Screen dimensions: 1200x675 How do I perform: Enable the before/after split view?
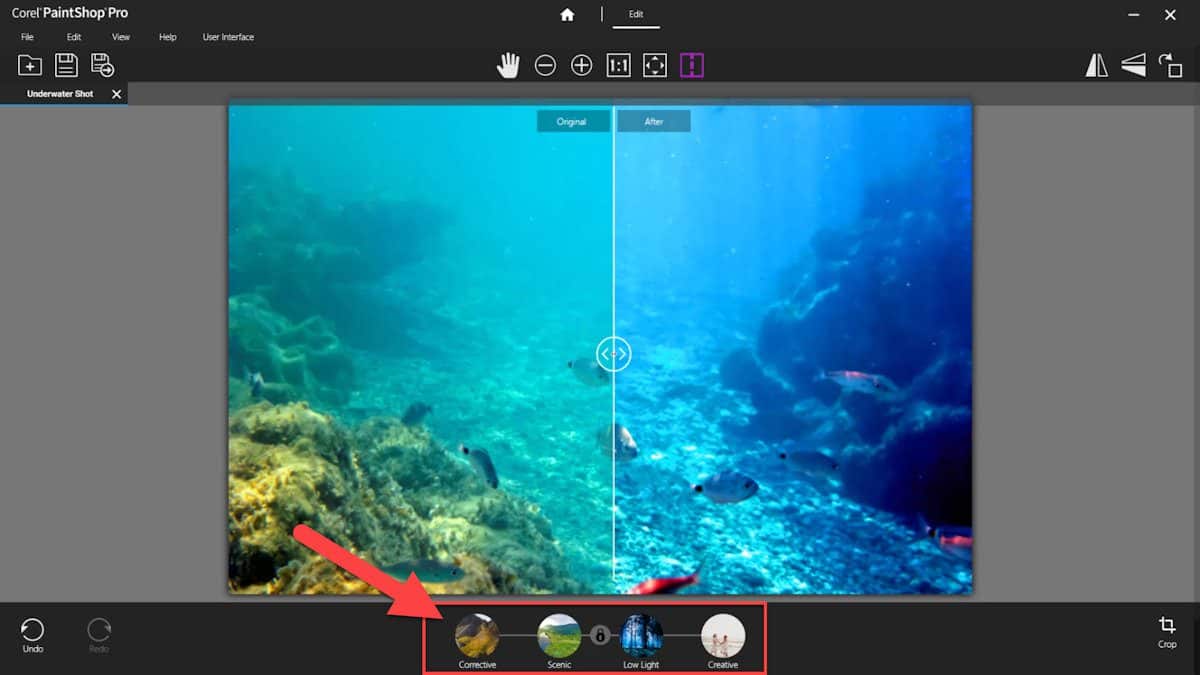[692, 64]
